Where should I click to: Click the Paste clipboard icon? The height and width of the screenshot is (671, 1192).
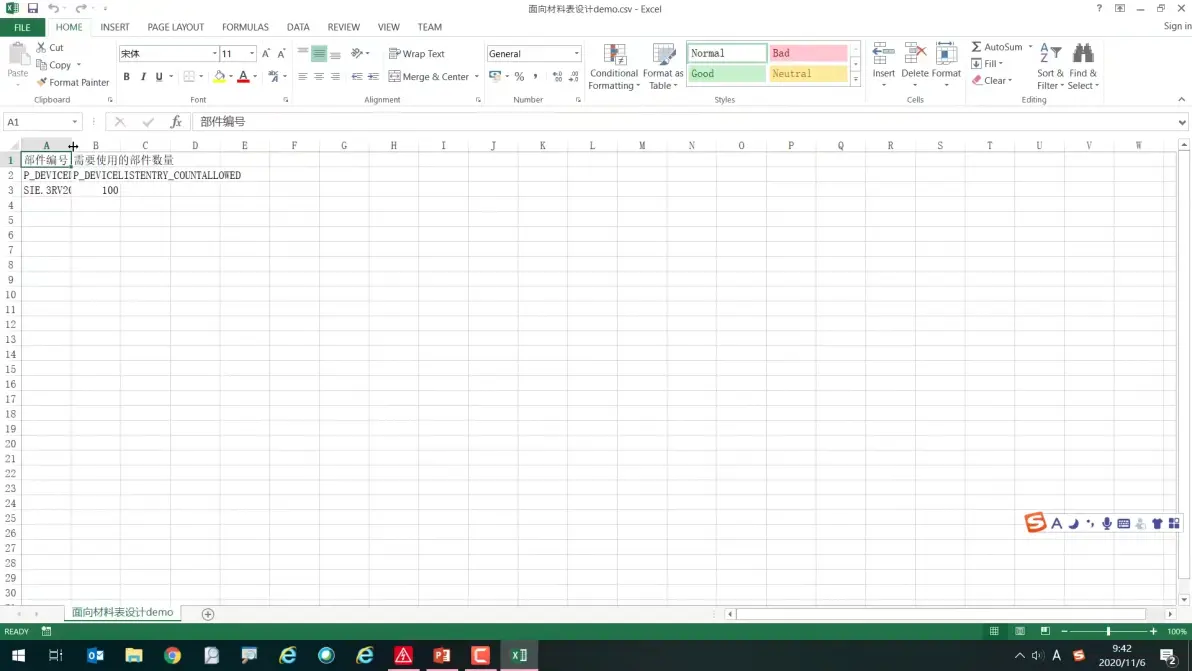point(17,55)
